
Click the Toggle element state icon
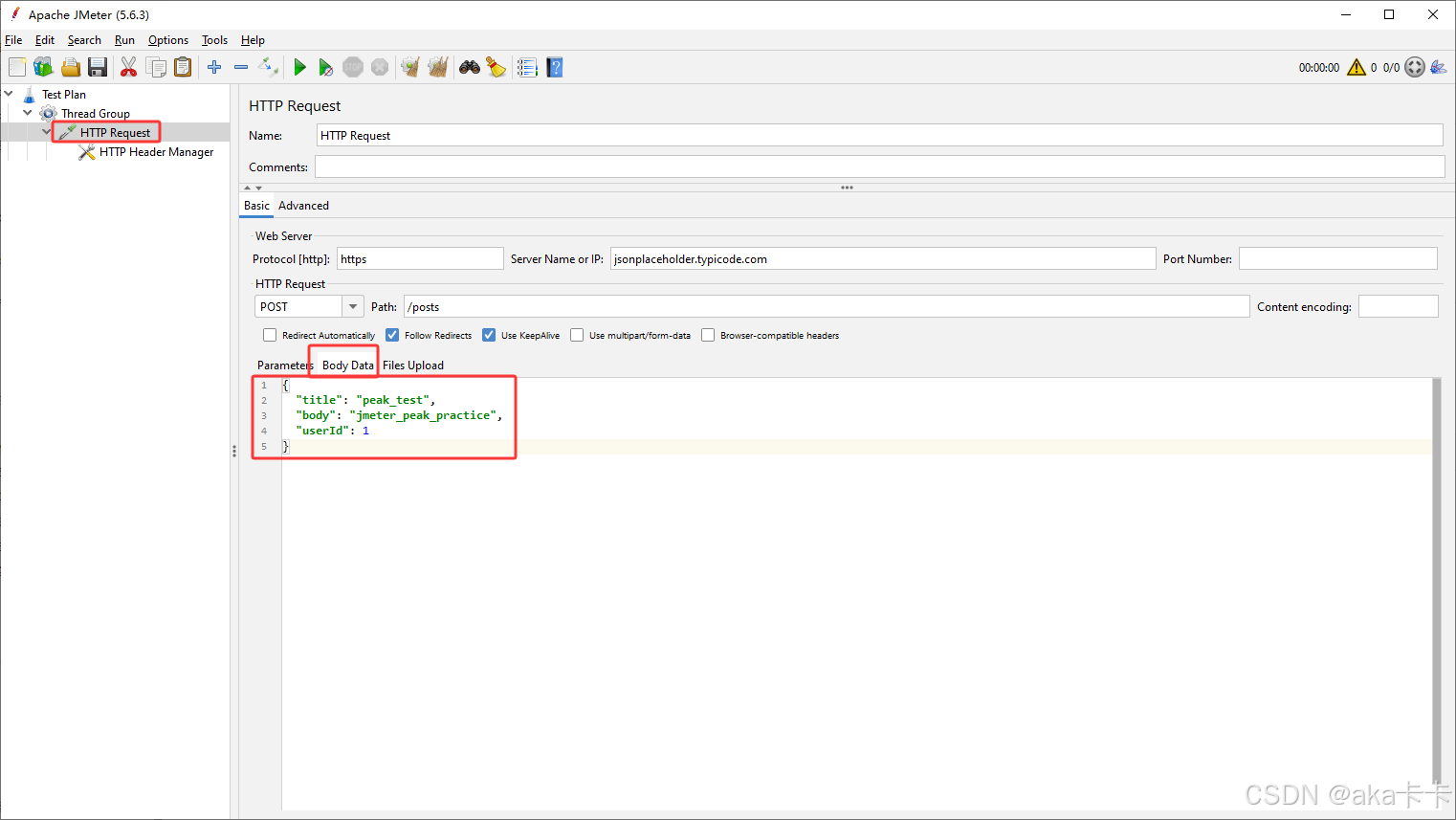pyautogui.click(x=269, y=67)
